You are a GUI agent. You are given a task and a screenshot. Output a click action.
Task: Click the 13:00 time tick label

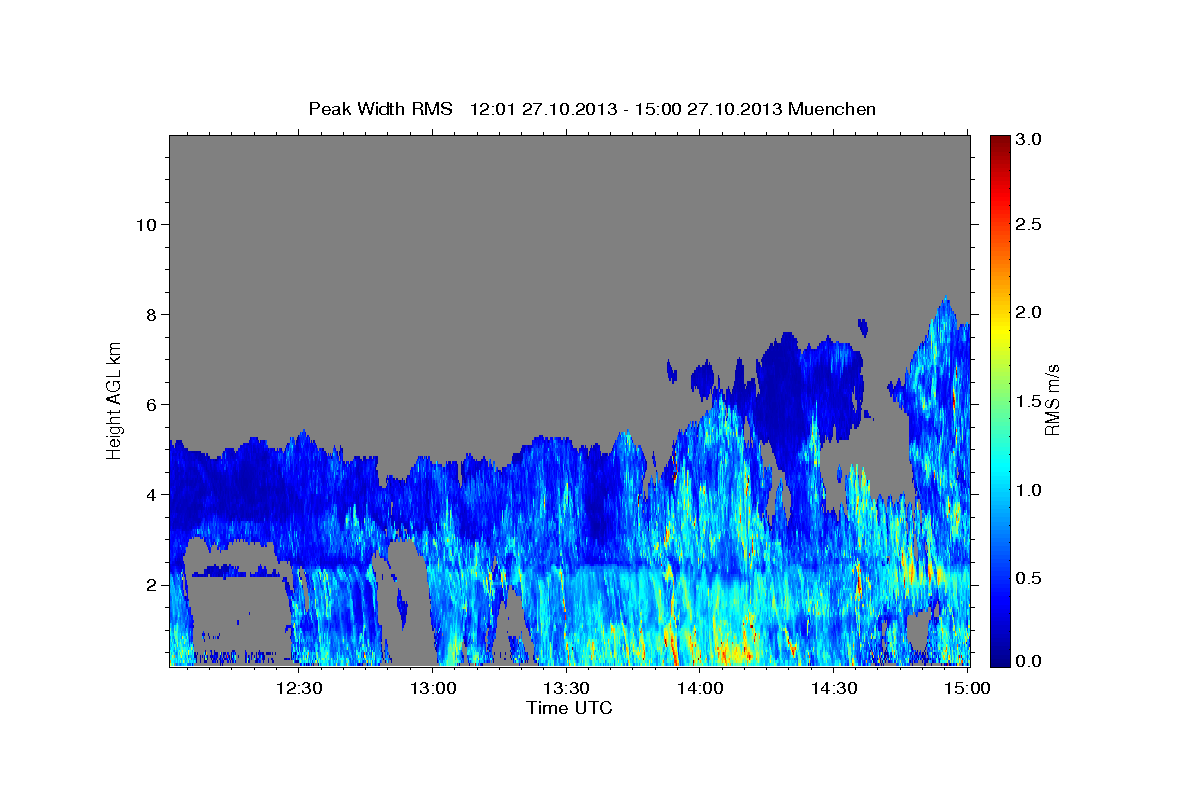434,689
